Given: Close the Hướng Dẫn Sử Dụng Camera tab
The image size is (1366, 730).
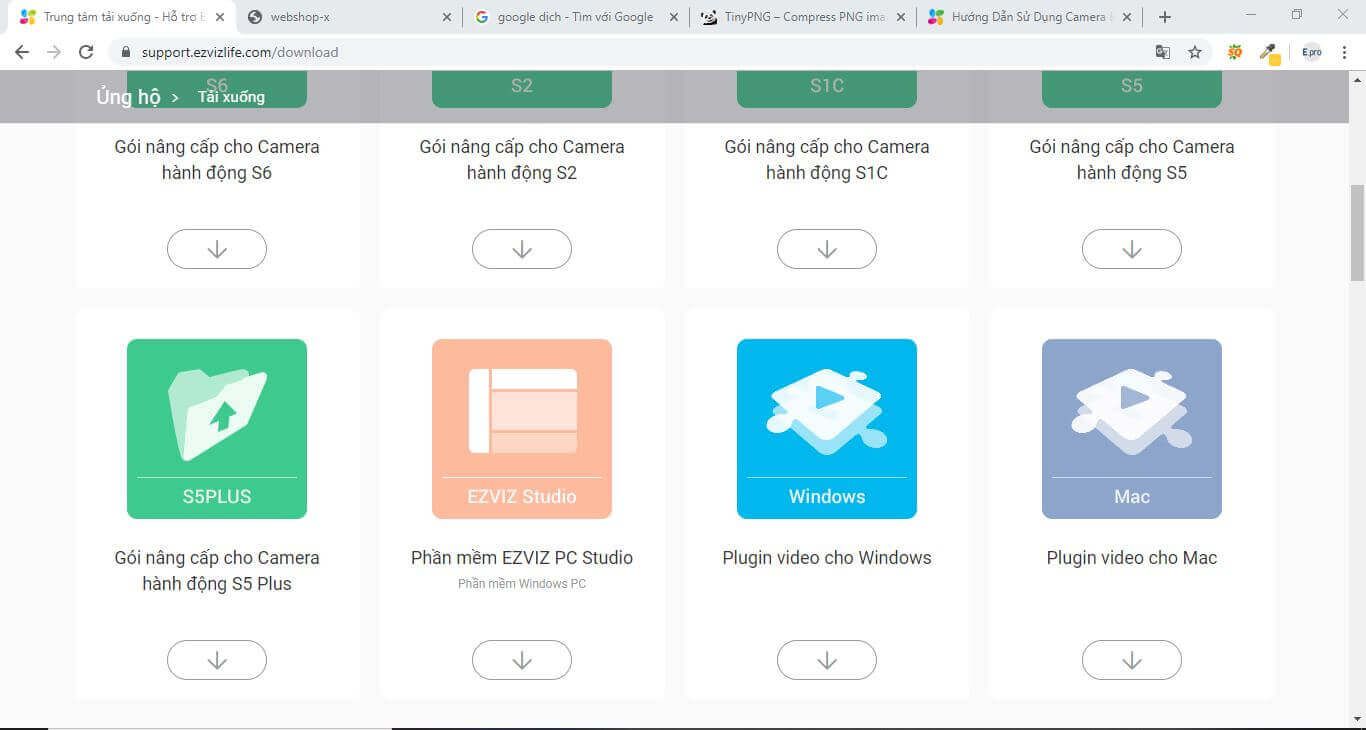Looking at the screenshot, I should point(1128,17).
